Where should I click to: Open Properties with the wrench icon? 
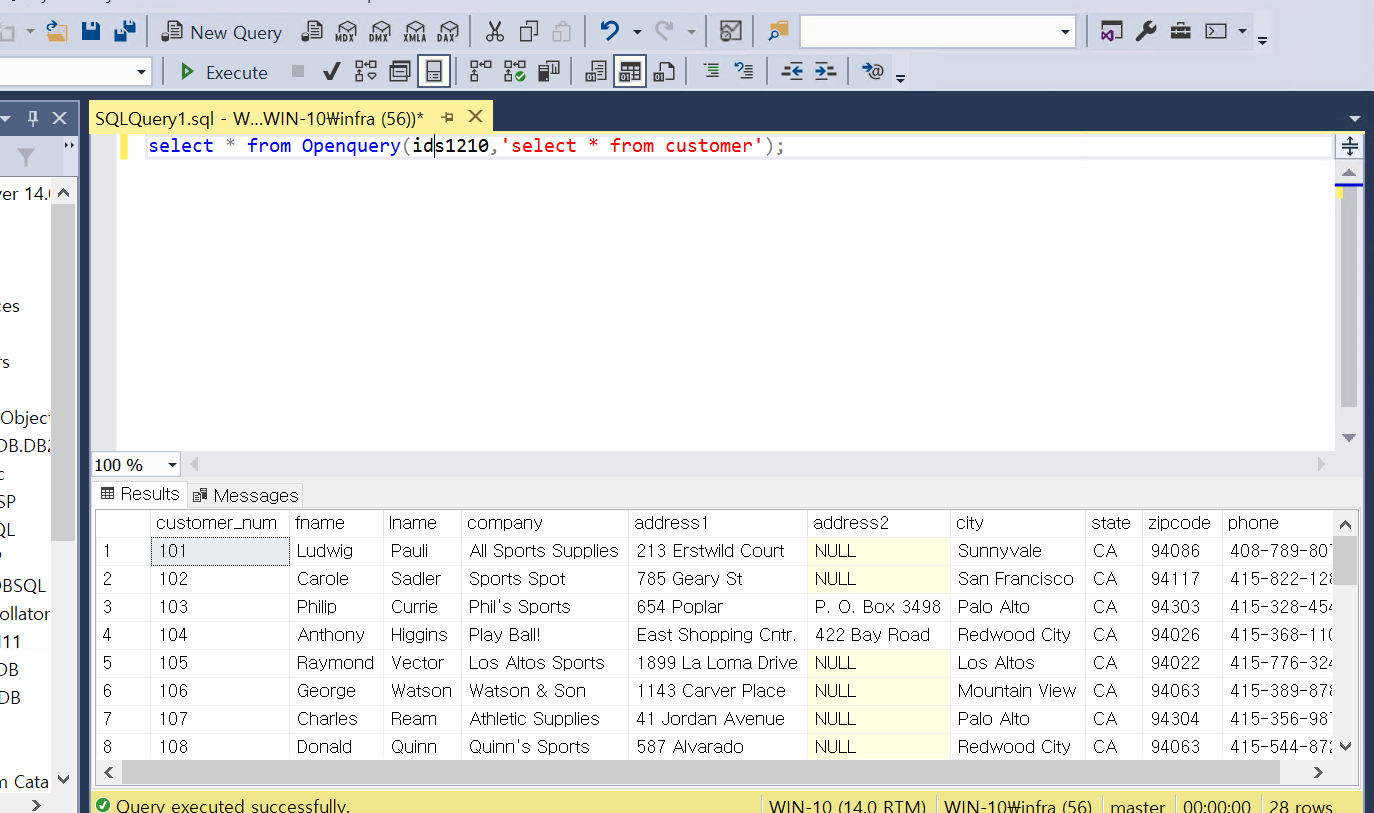tap(1146, 32)
